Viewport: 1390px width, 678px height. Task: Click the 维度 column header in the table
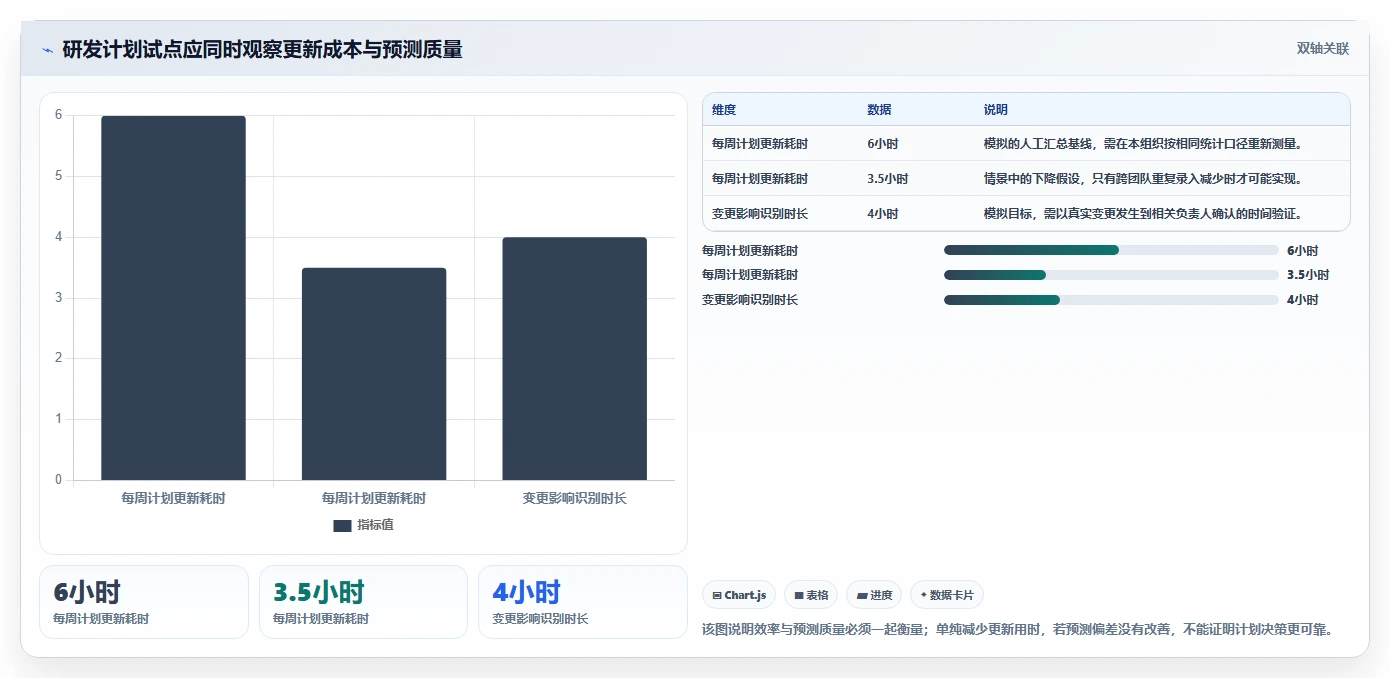[724, 110]
